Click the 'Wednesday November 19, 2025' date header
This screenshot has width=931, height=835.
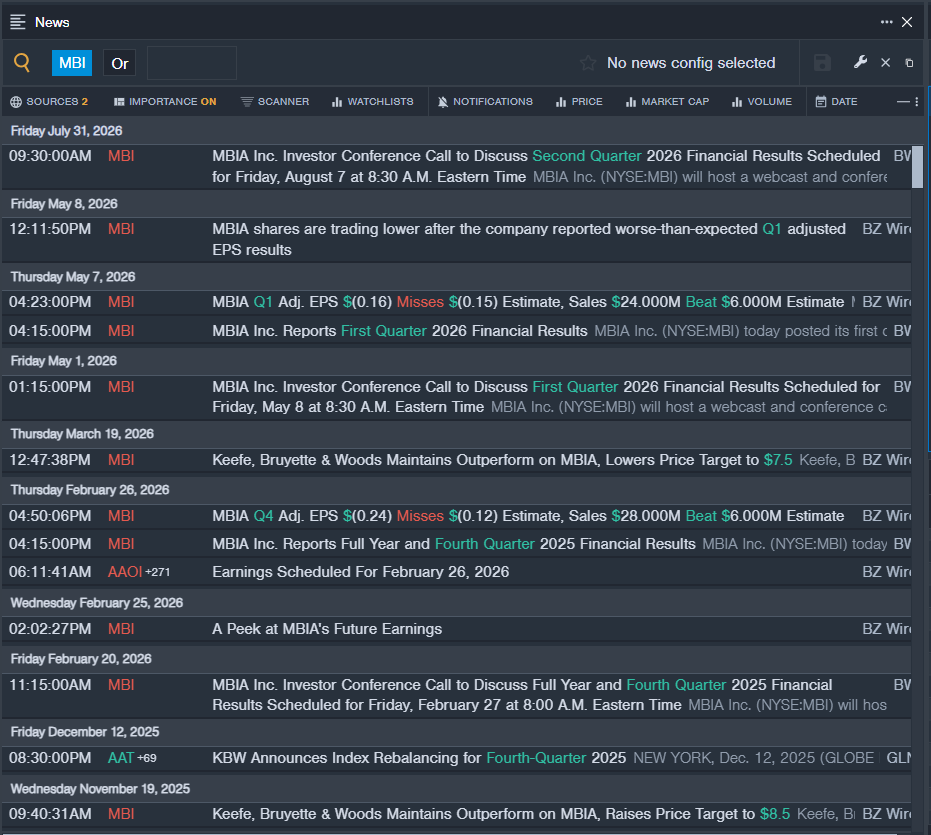100,789
